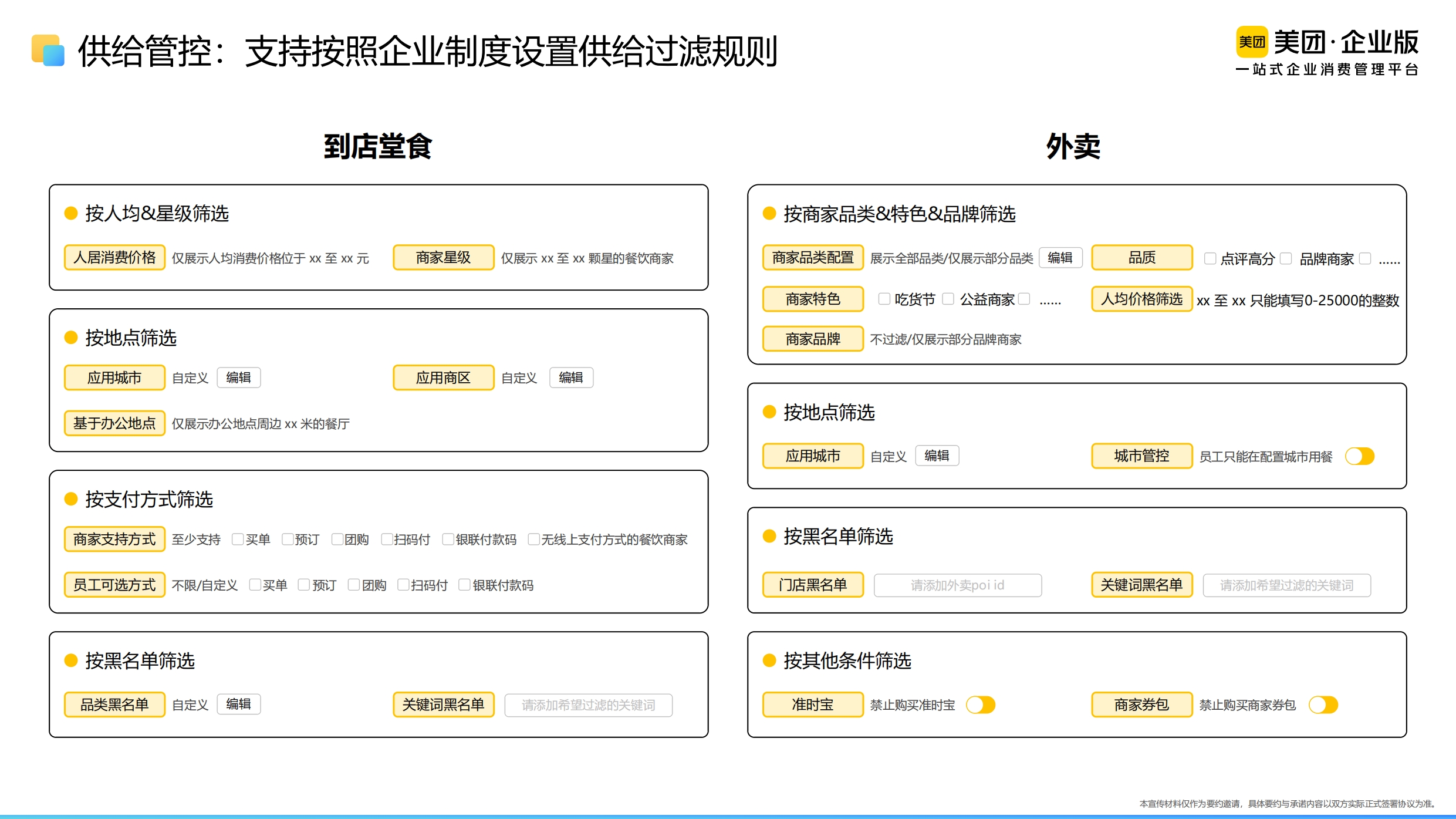Toggle 禁止购买商家券包 switch
The image size is (1456, 819).
click(x=1323, y=705)
